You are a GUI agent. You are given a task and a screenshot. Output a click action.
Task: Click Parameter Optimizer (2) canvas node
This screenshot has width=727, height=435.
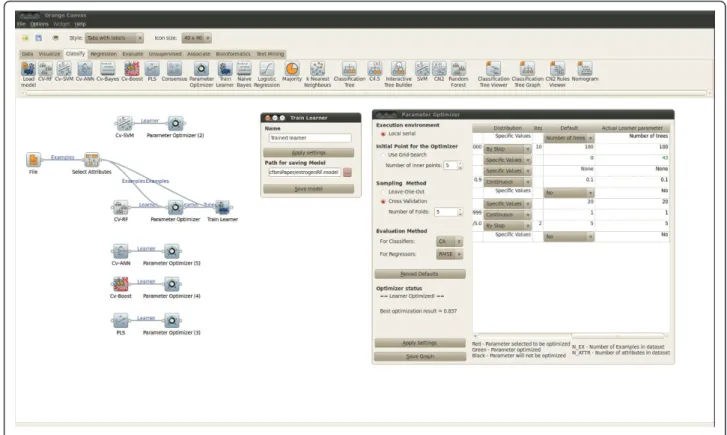point(175,123)
